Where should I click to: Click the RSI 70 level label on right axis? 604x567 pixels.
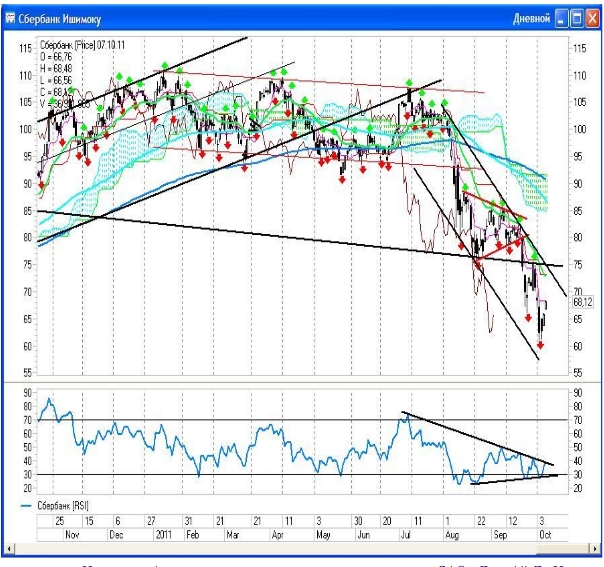point(578,420)
